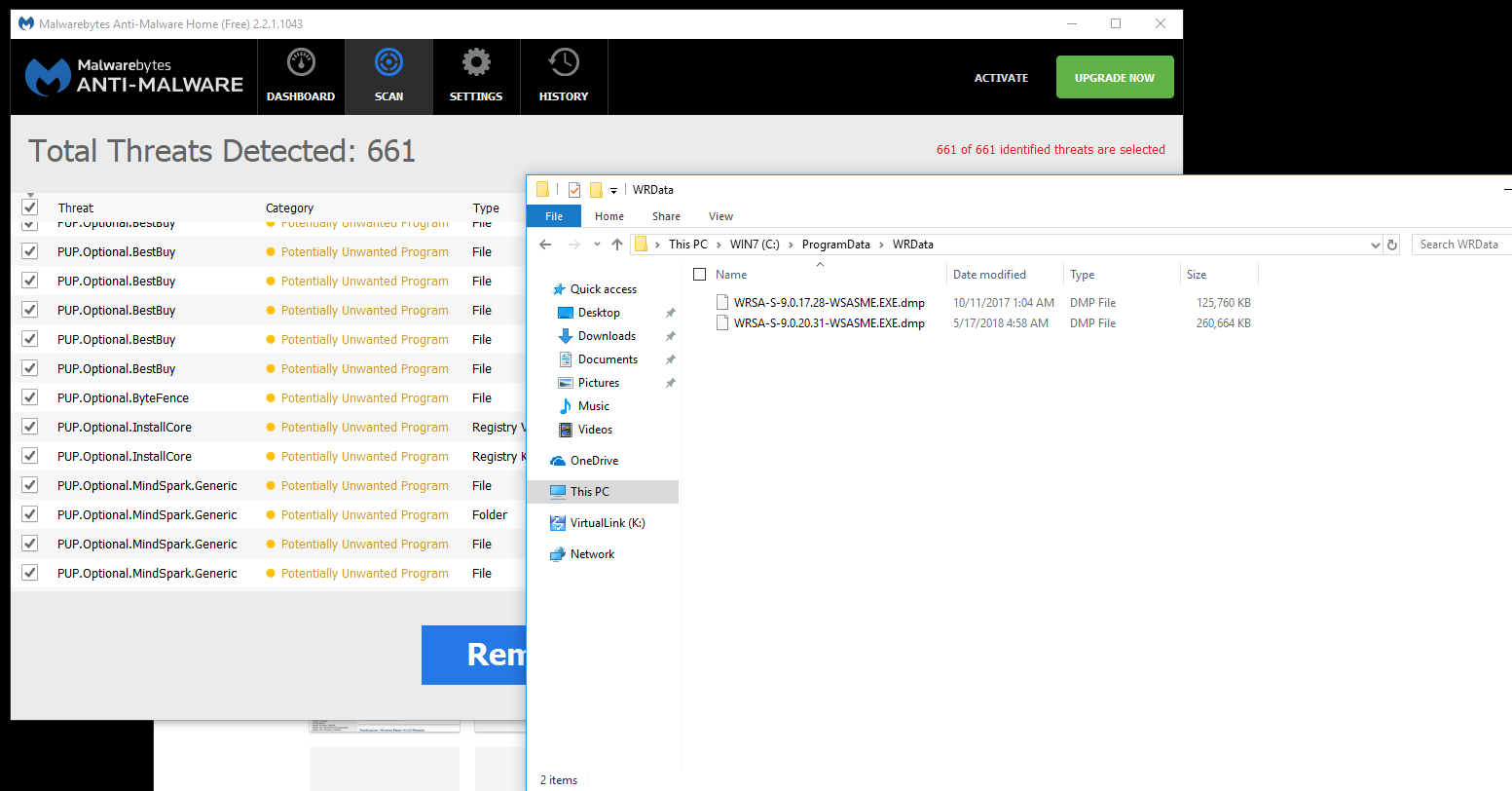Click the Malwarebytes Anti-Malware logo

pyautogui.click(x=134, y=77)
